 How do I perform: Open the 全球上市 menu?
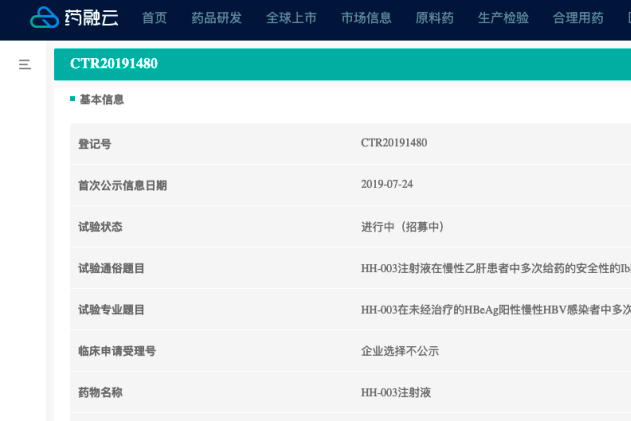coord(291,18)
